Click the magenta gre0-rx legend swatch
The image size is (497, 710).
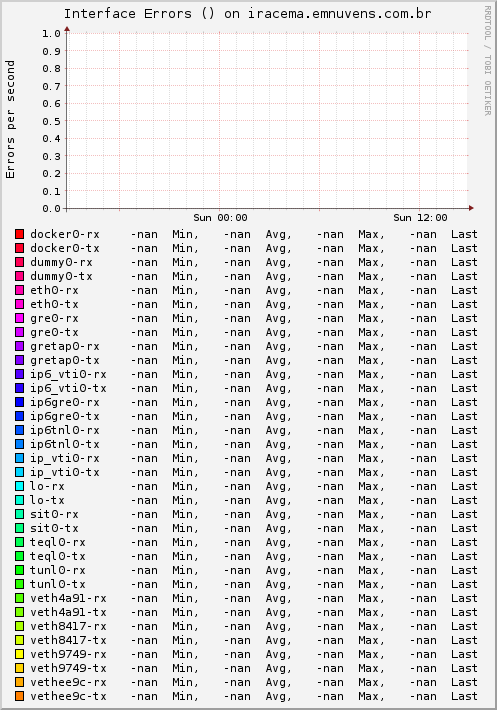point(19,318)
